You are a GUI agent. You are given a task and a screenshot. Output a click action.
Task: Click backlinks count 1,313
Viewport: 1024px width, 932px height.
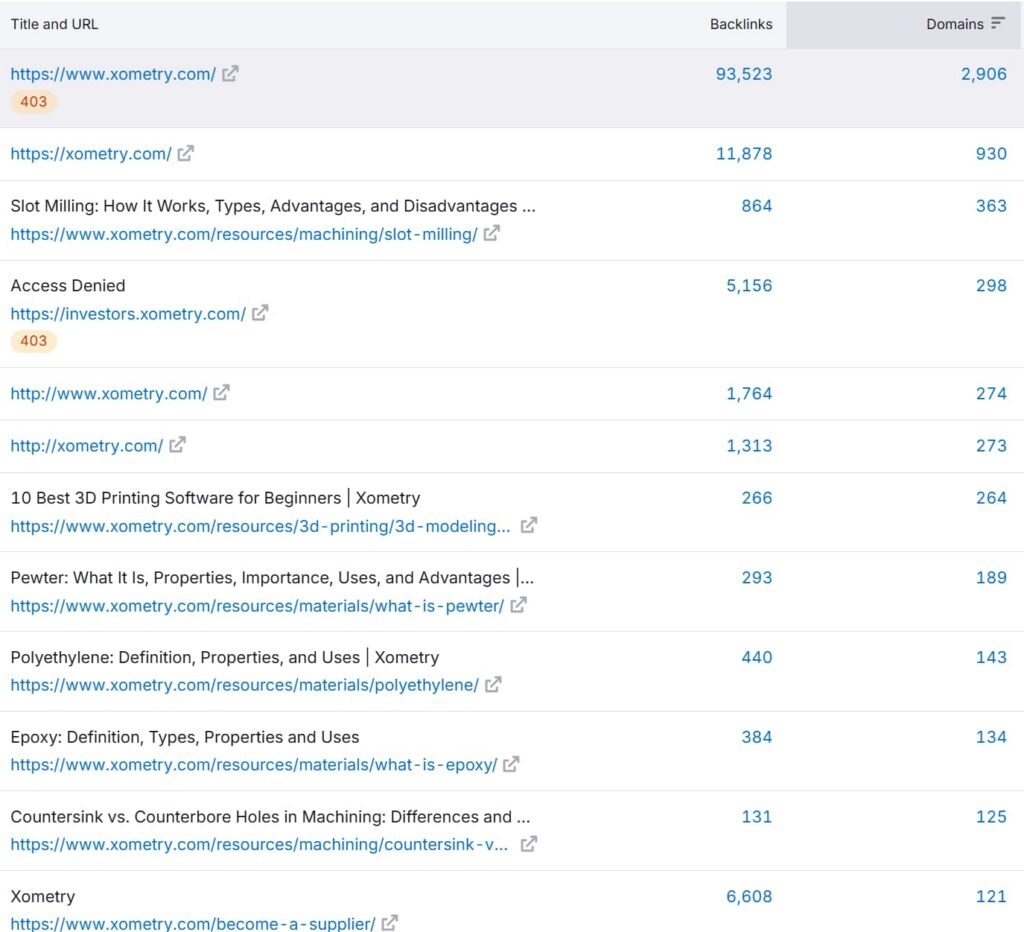tap(749, 445)
